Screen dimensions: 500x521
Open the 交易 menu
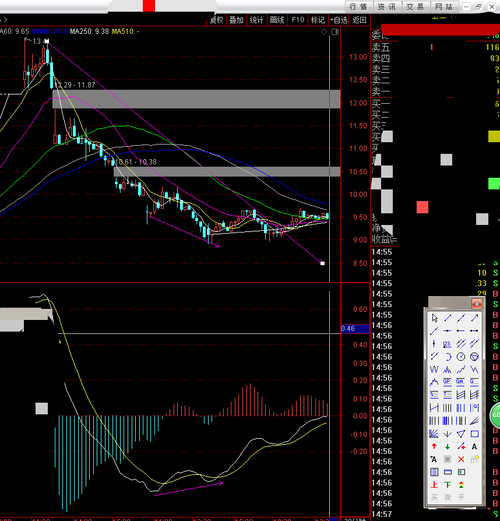(x=415, y=7)
